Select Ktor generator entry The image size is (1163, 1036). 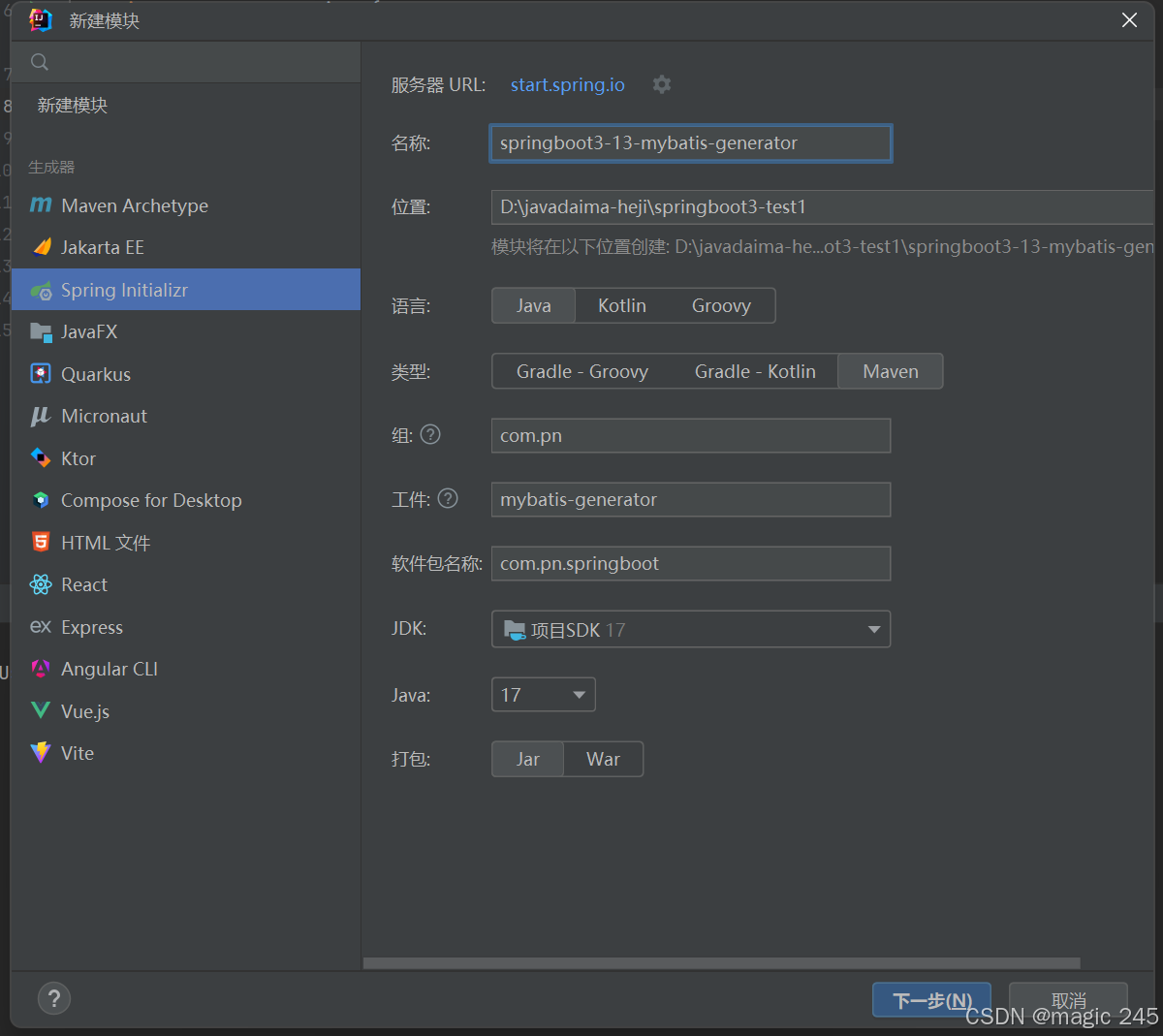(x=186, y=458)
